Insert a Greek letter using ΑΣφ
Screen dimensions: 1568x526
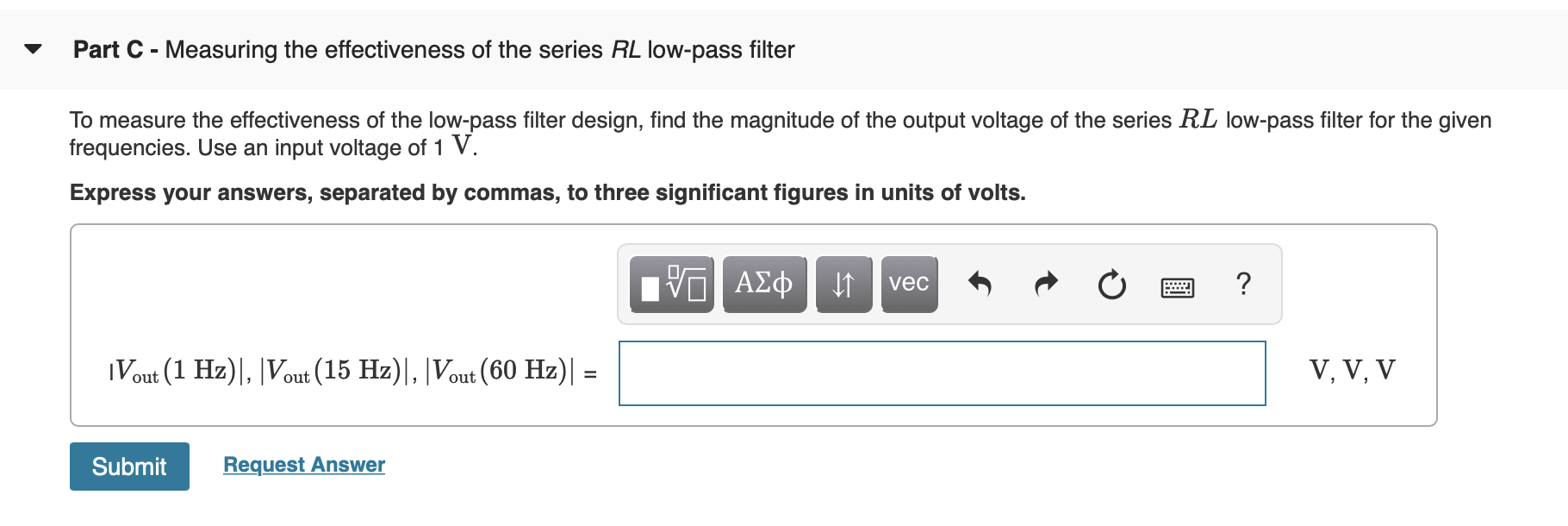(763, 285)
